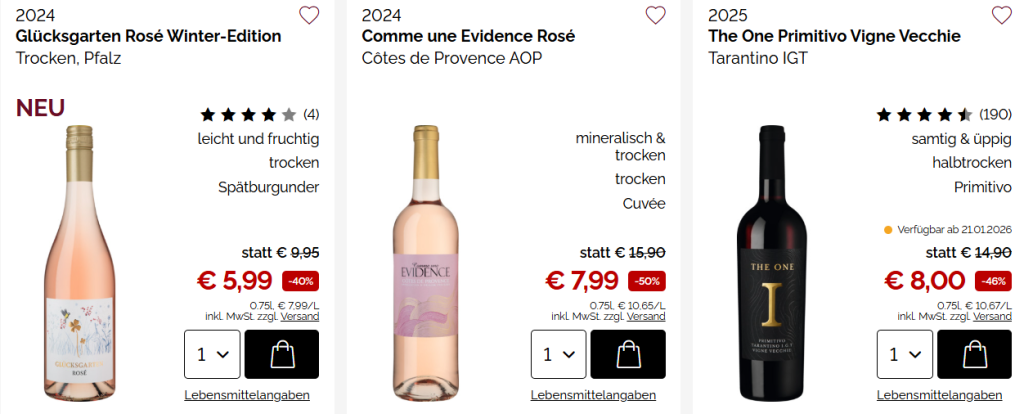Change quantity for The One Primitivo

[904, 354]
